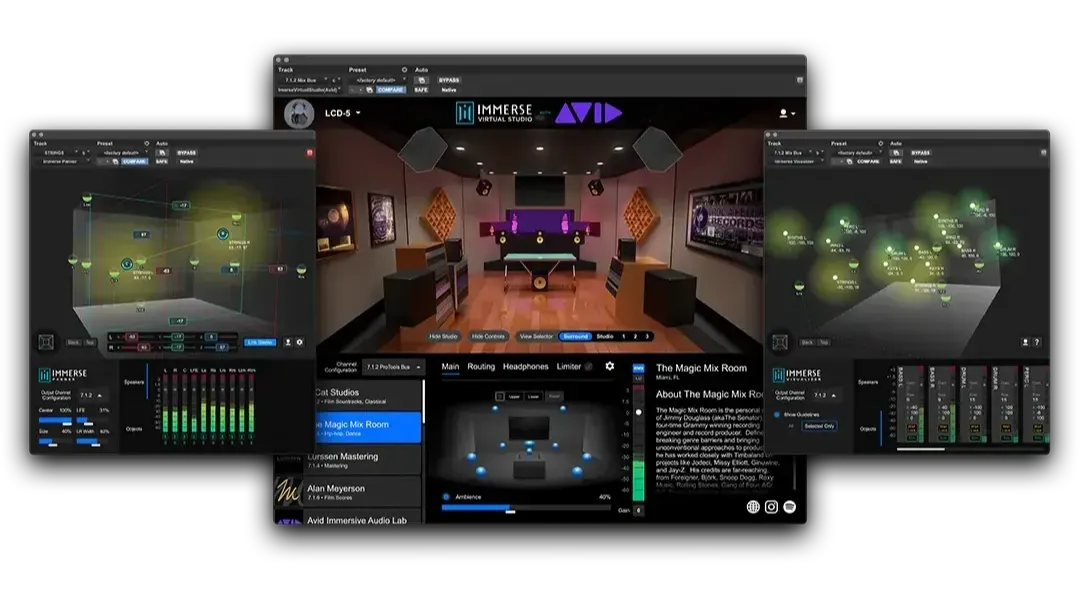Screen dimensions: 1080x615
Task: Open the gear settings in Immerse Panner
Action: (300, 342)
